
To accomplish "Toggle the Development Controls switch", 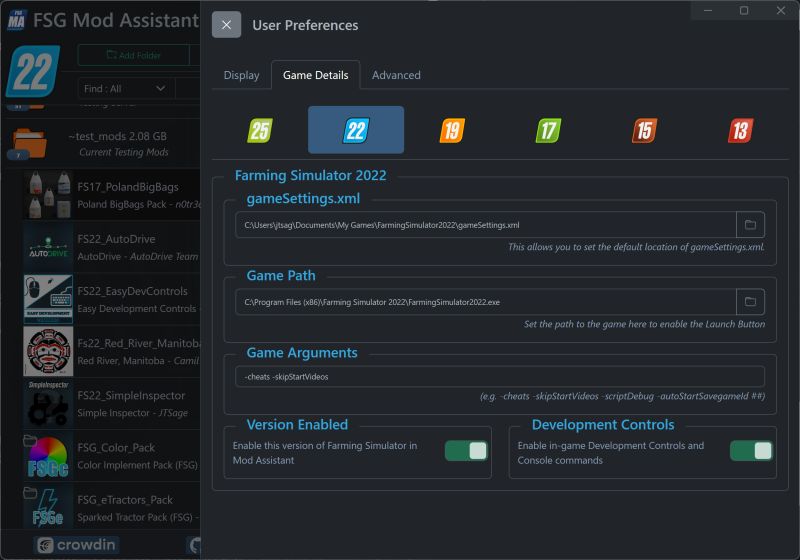I will point(751,451).
